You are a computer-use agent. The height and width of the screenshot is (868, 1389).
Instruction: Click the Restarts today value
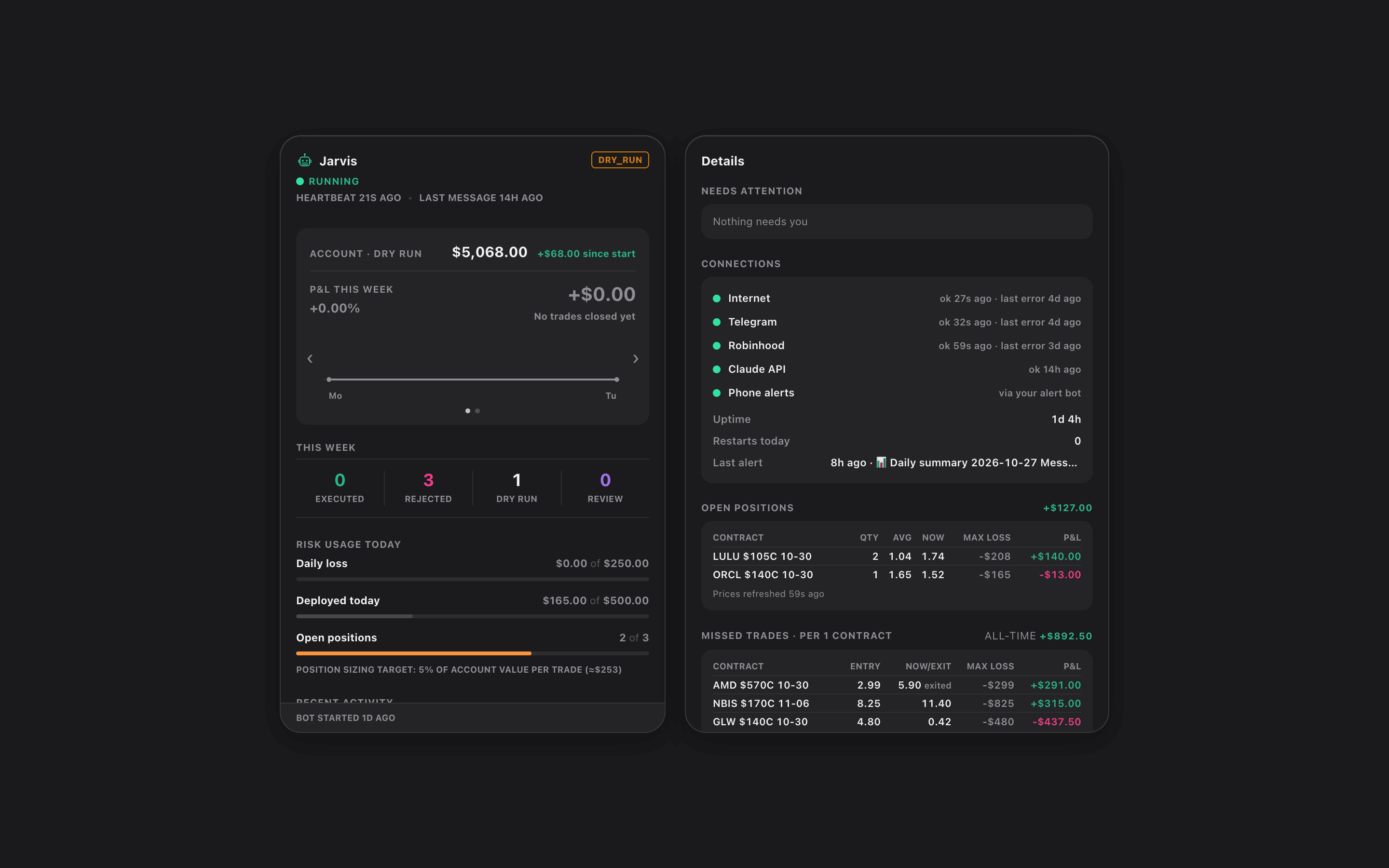click(x=1077, y=441)
